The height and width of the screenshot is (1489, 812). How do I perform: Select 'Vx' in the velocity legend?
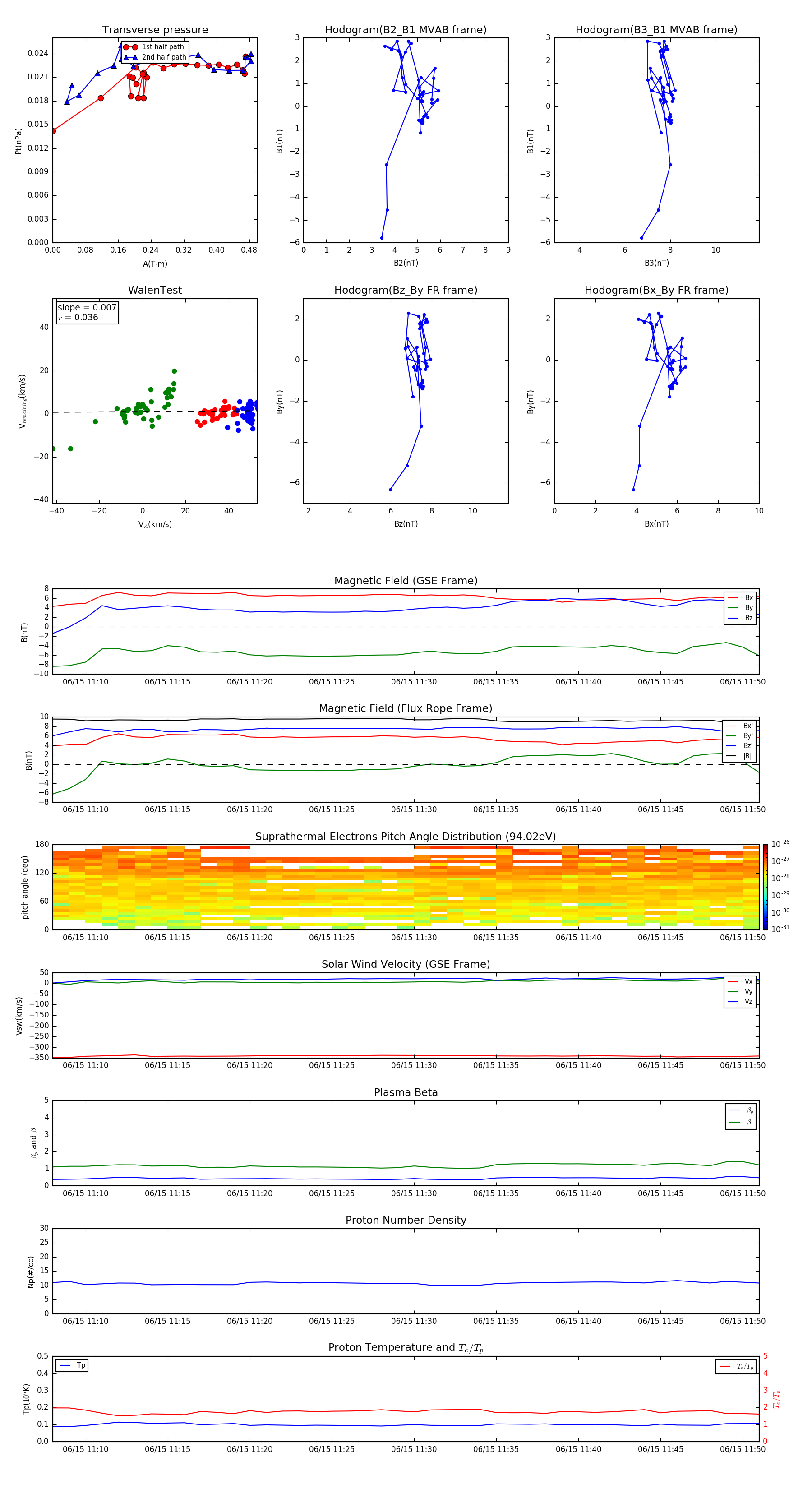coord(741,981)
